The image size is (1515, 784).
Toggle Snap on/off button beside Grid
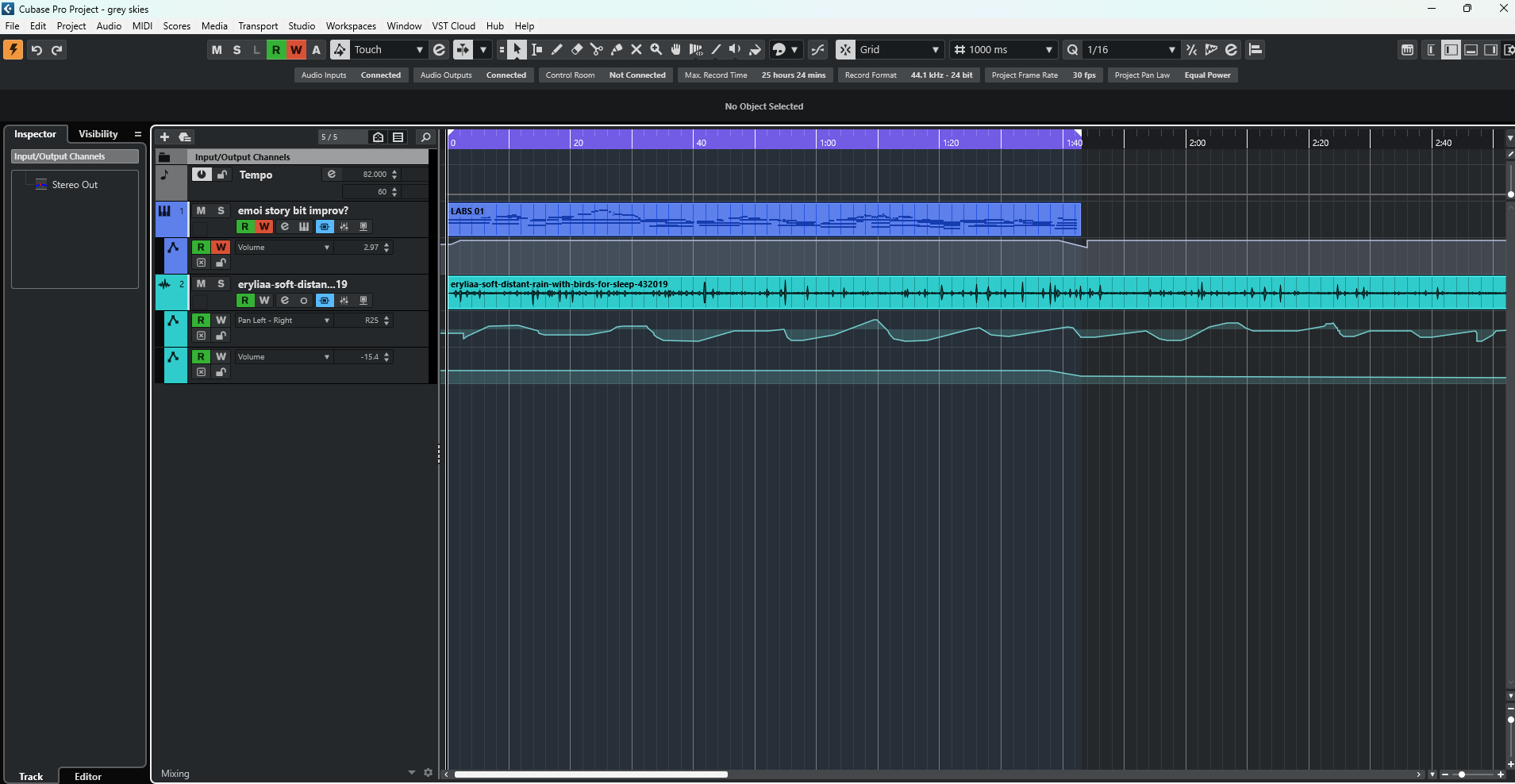pyautogui.click(x=845, y=49)
